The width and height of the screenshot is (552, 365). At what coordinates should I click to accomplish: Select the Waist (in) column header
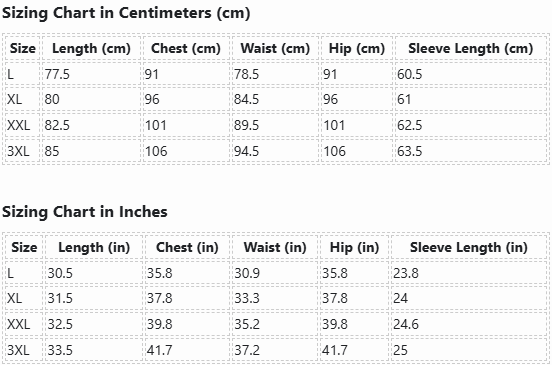(x=275, y=247)
